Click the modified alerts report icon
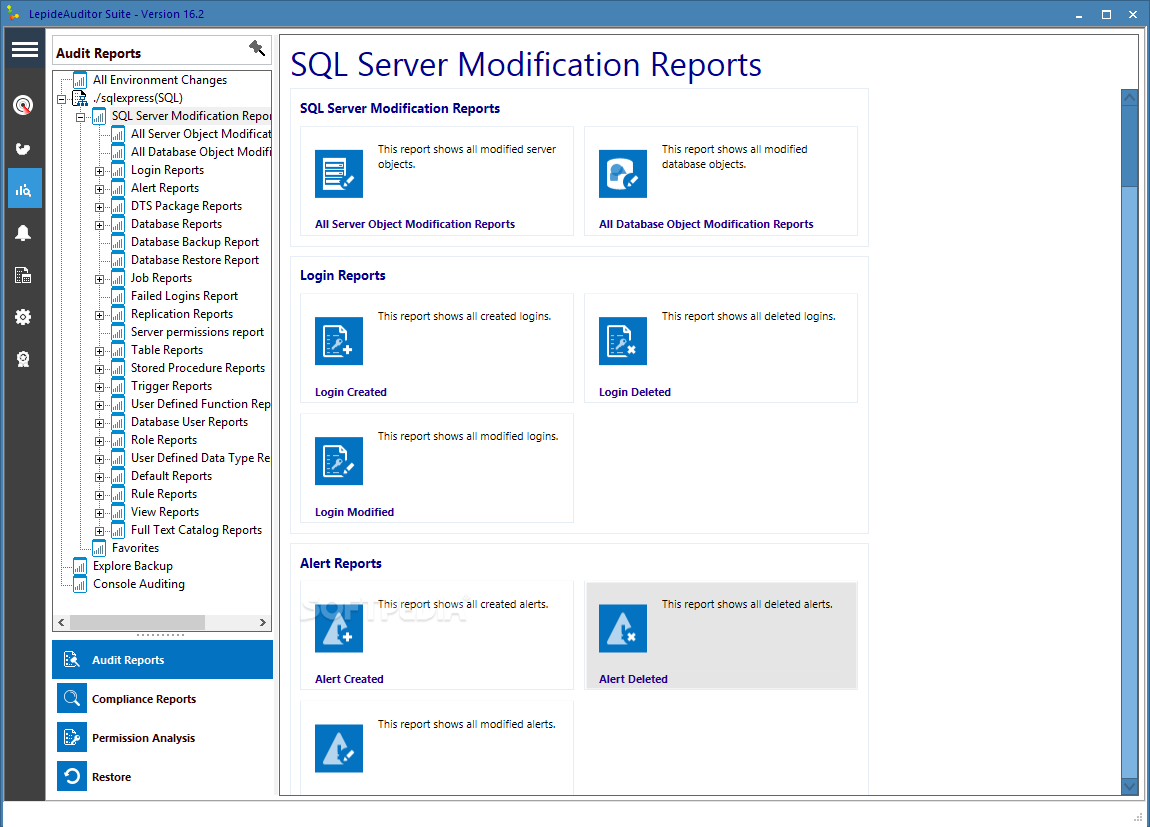The height and width of the screenshot is (827, 1150). (x=339, y=749)
